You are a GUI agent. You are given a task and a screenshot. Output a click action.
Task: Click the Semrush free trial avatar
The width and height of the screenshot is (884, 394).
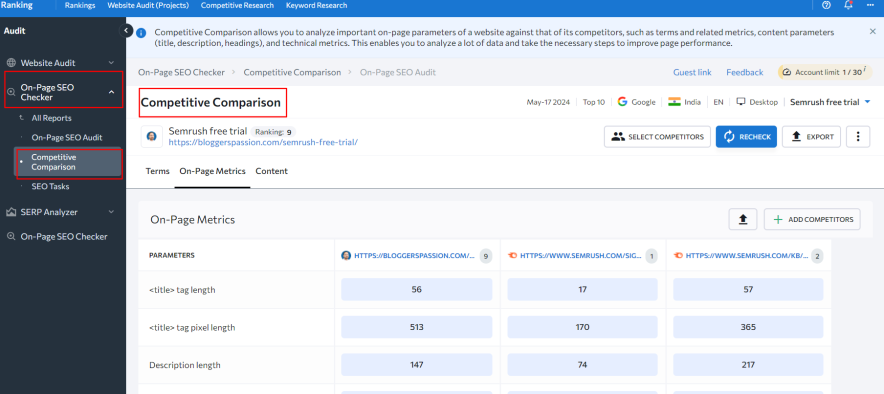[x=152, y=136]
